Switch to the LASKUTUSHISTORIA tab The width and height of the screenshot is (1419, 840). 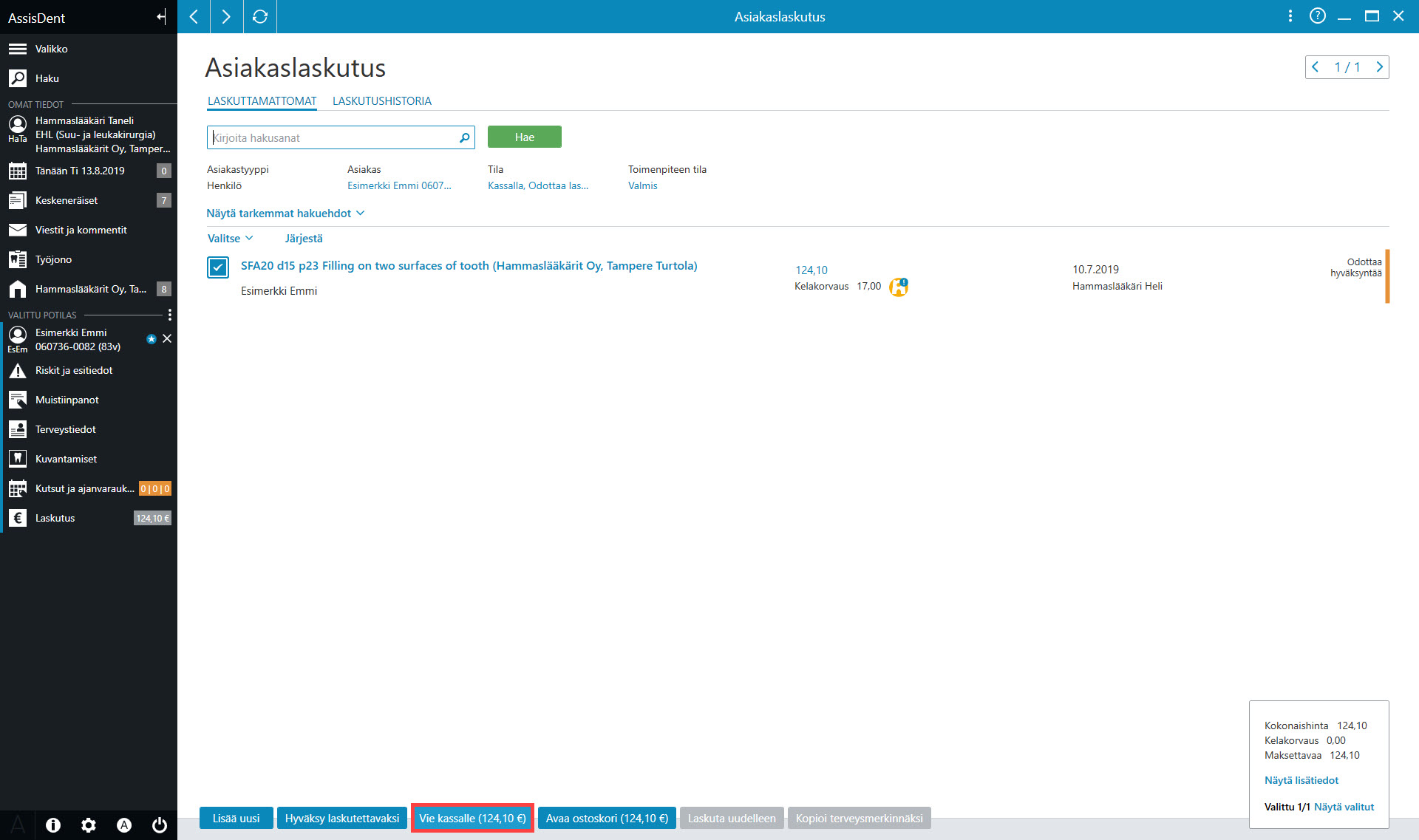coord(382,101)
